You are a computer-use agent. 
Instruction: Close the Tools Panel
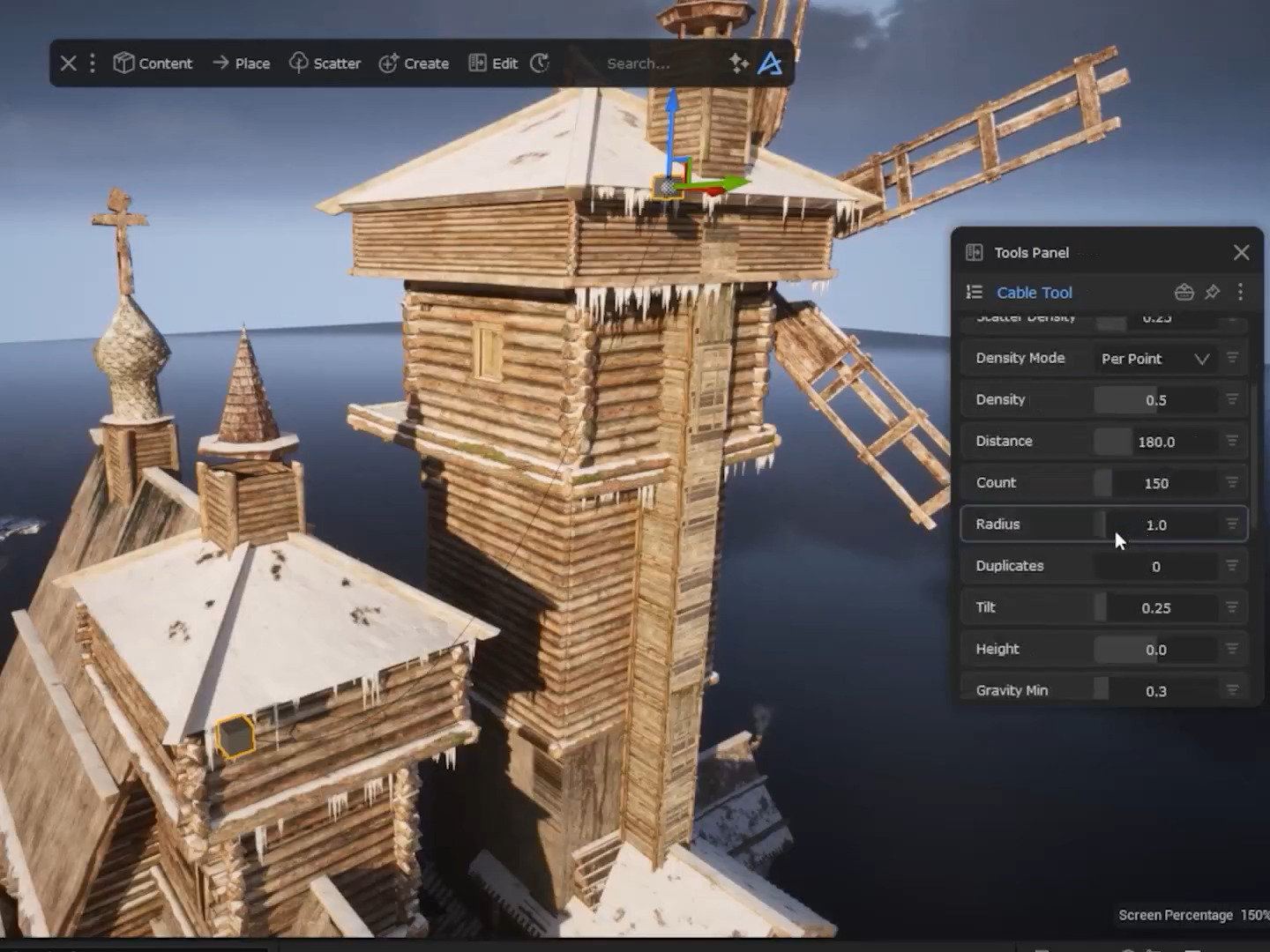(1241, 253)
